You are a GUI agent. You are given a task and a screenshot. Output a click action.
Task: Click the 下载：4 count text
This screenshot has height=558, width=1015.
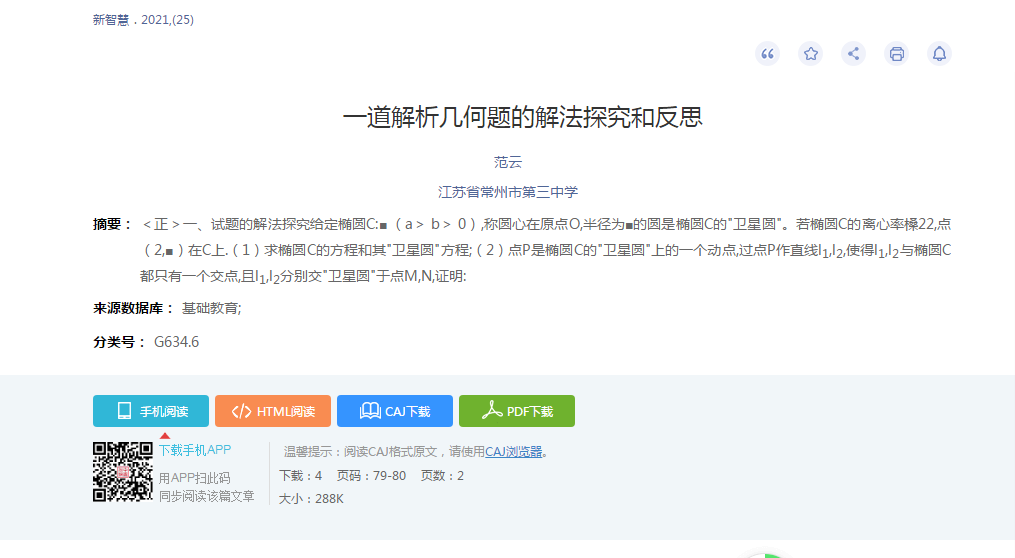300,476
